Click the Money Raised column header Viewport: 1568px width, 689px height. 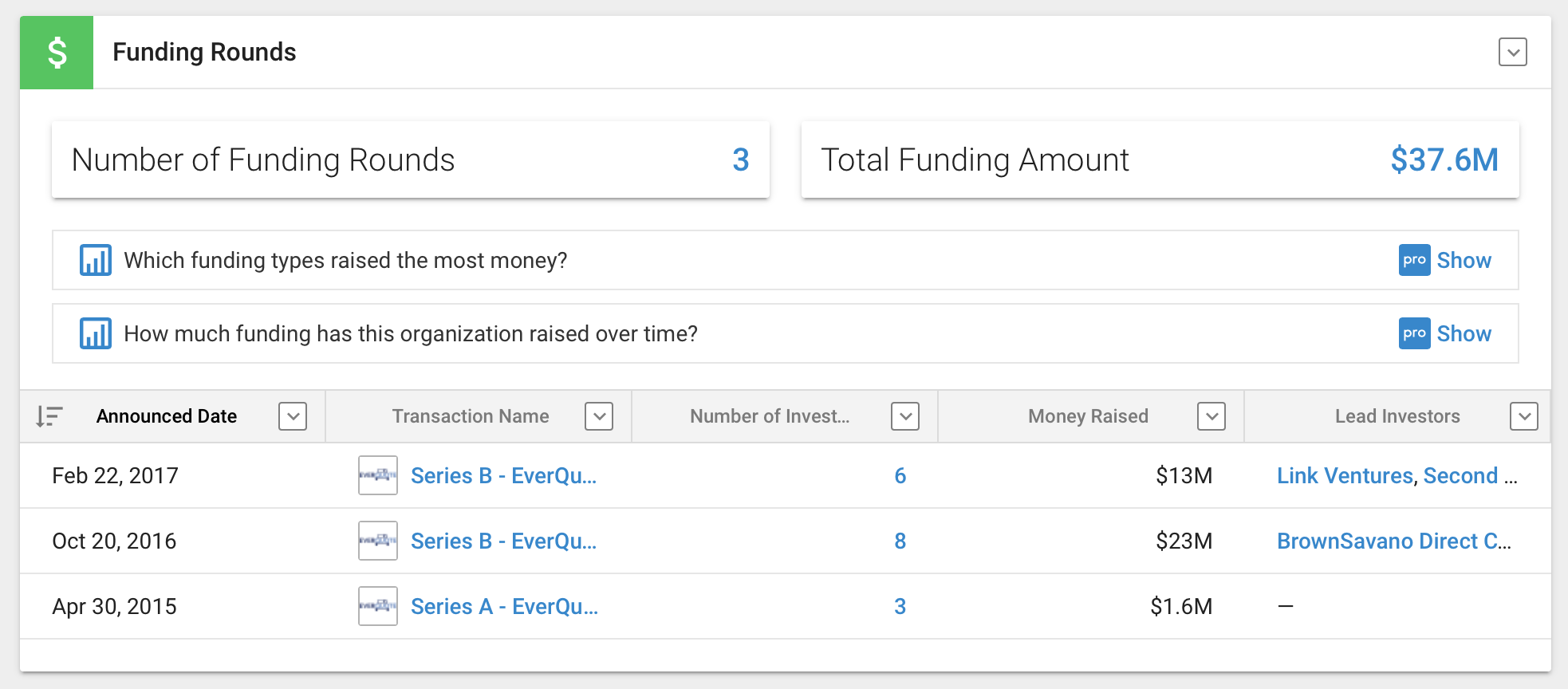[x=1088, y=416]
